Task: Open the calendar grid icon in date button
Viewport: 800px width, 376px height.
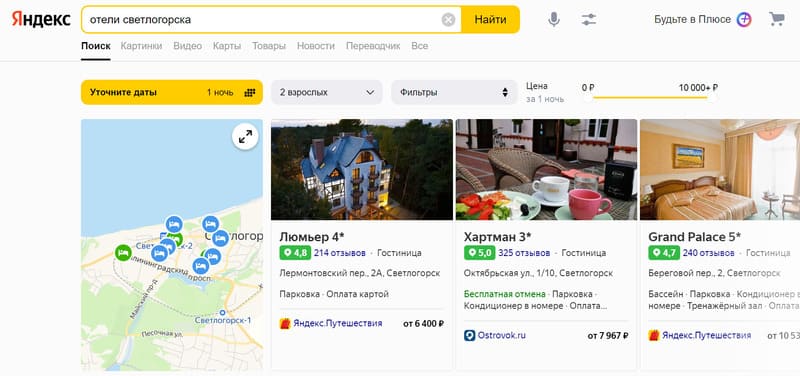Action: pyautogui.click(x=249, y=92)
